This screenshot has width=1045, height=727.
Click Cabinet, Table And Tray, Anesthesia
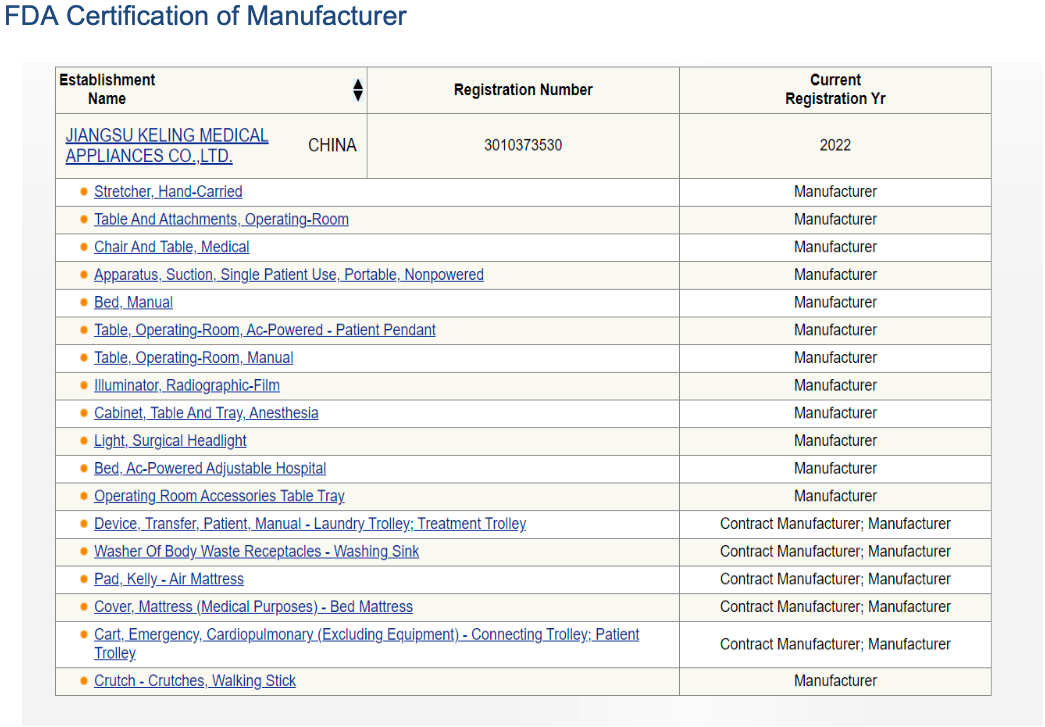(x=206, y=413)
